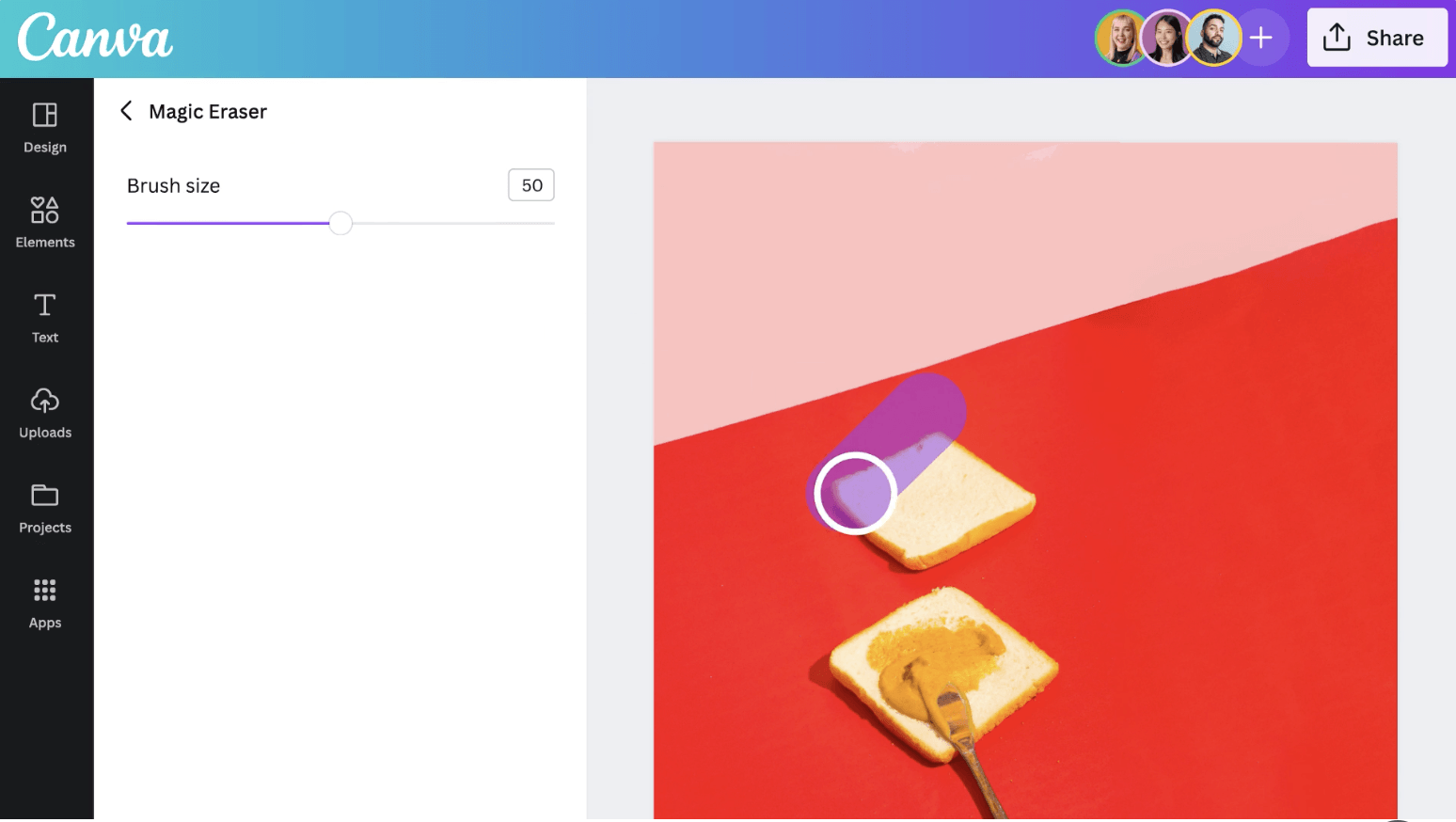Click the bearded man's collaborator avatar
The height and width of the screenshot is (822, 1456).
pos(1213,38)
